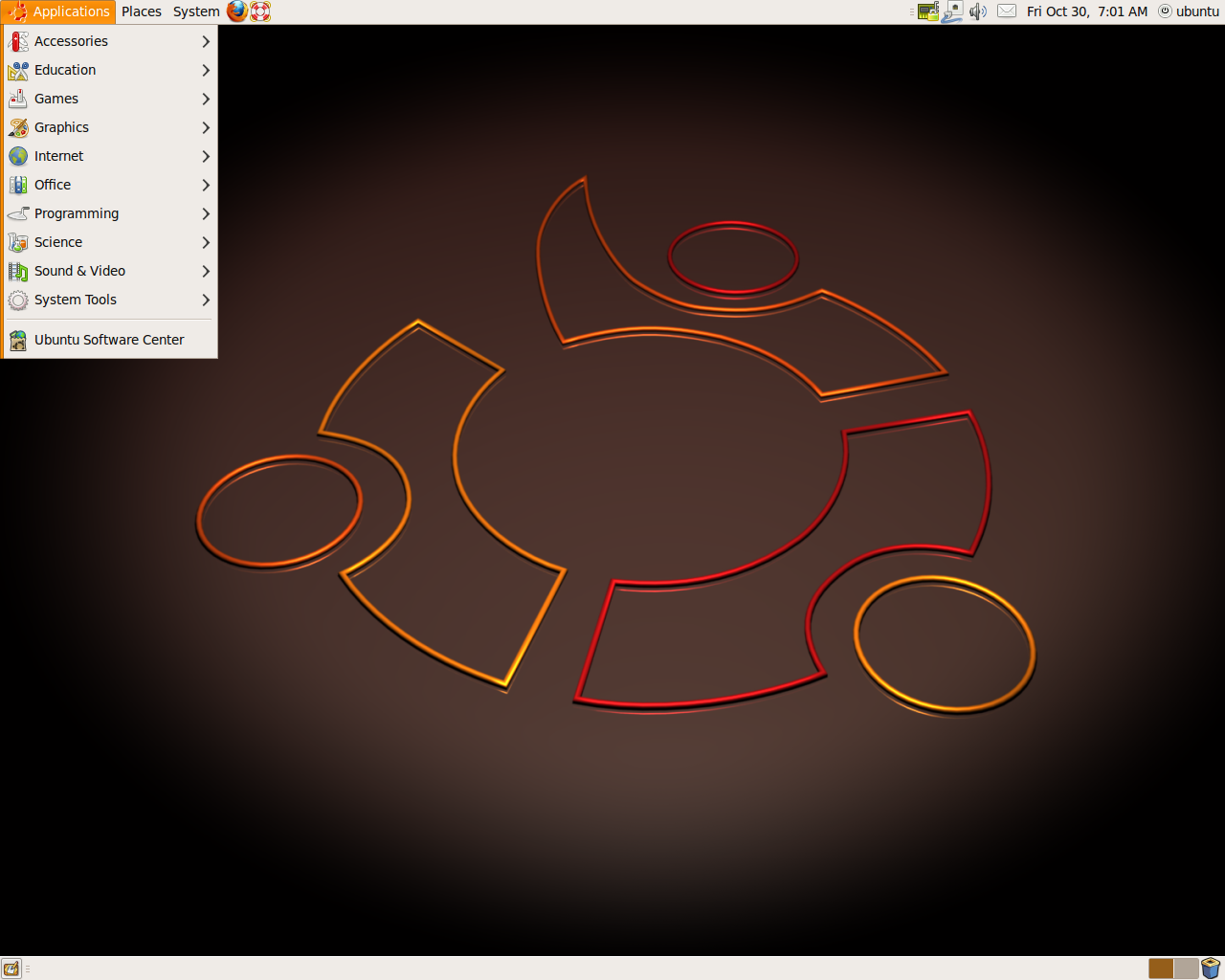
Task: Open the System menu
Action: click(x=196, y=11)
